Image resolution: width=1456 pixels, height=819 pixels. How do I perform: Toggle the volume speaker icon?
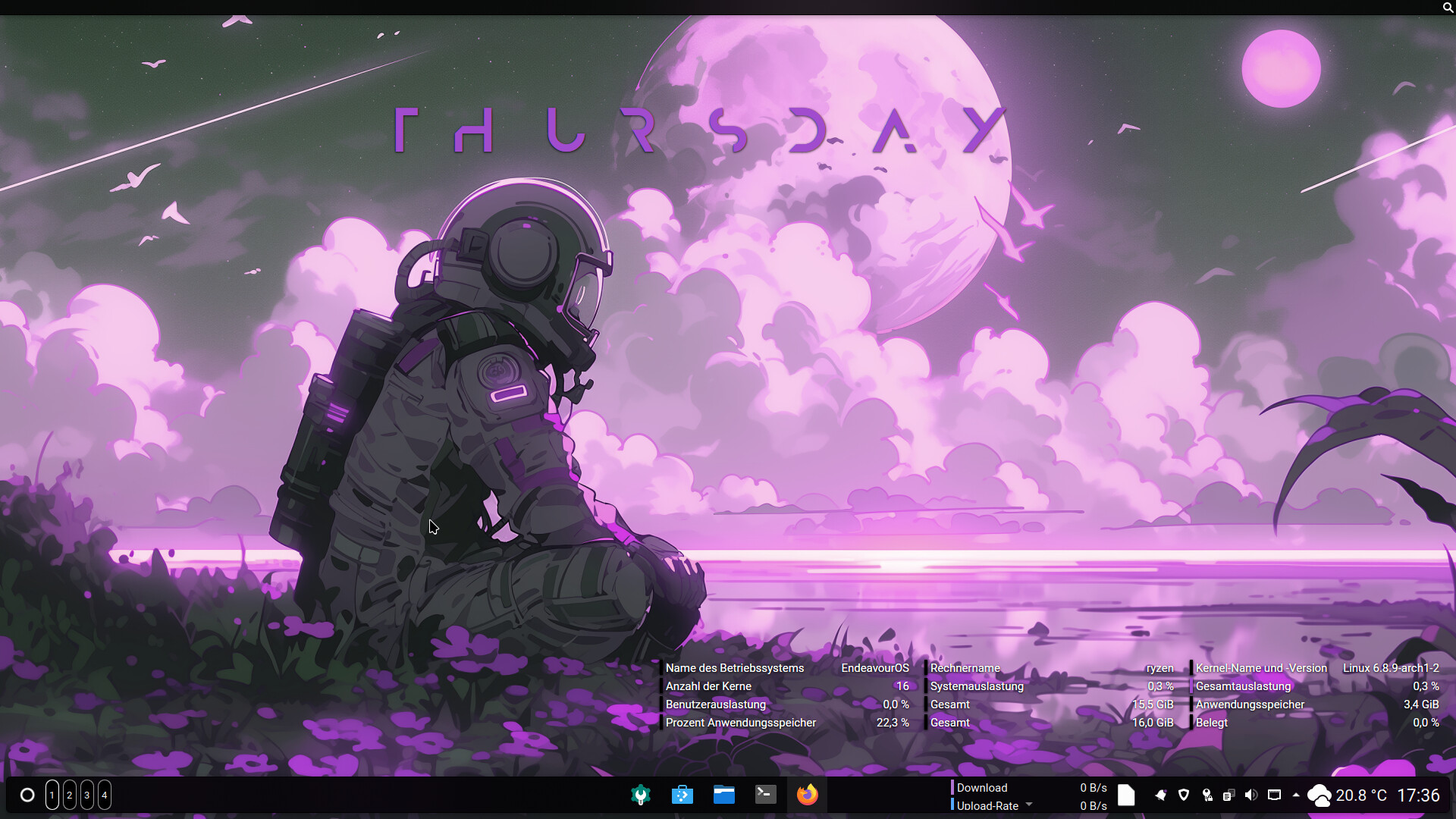(x=1251, y=795)
